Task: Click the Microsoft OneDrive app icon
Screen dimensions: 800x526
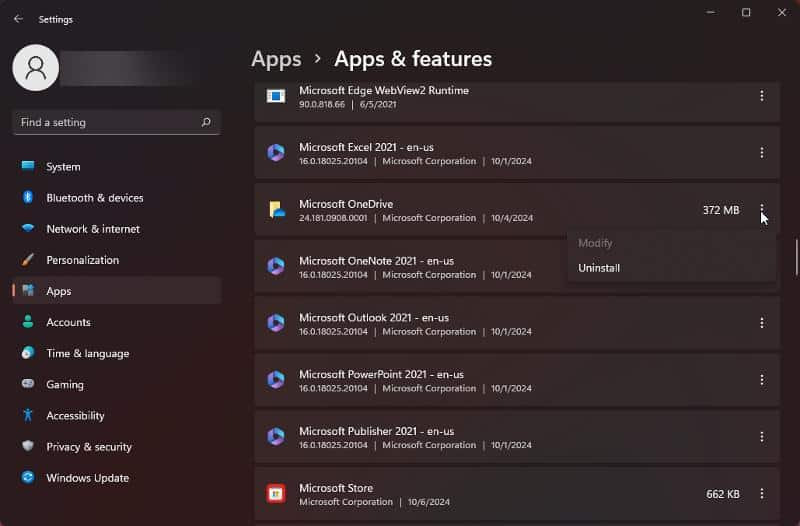Action: [277, 210]
